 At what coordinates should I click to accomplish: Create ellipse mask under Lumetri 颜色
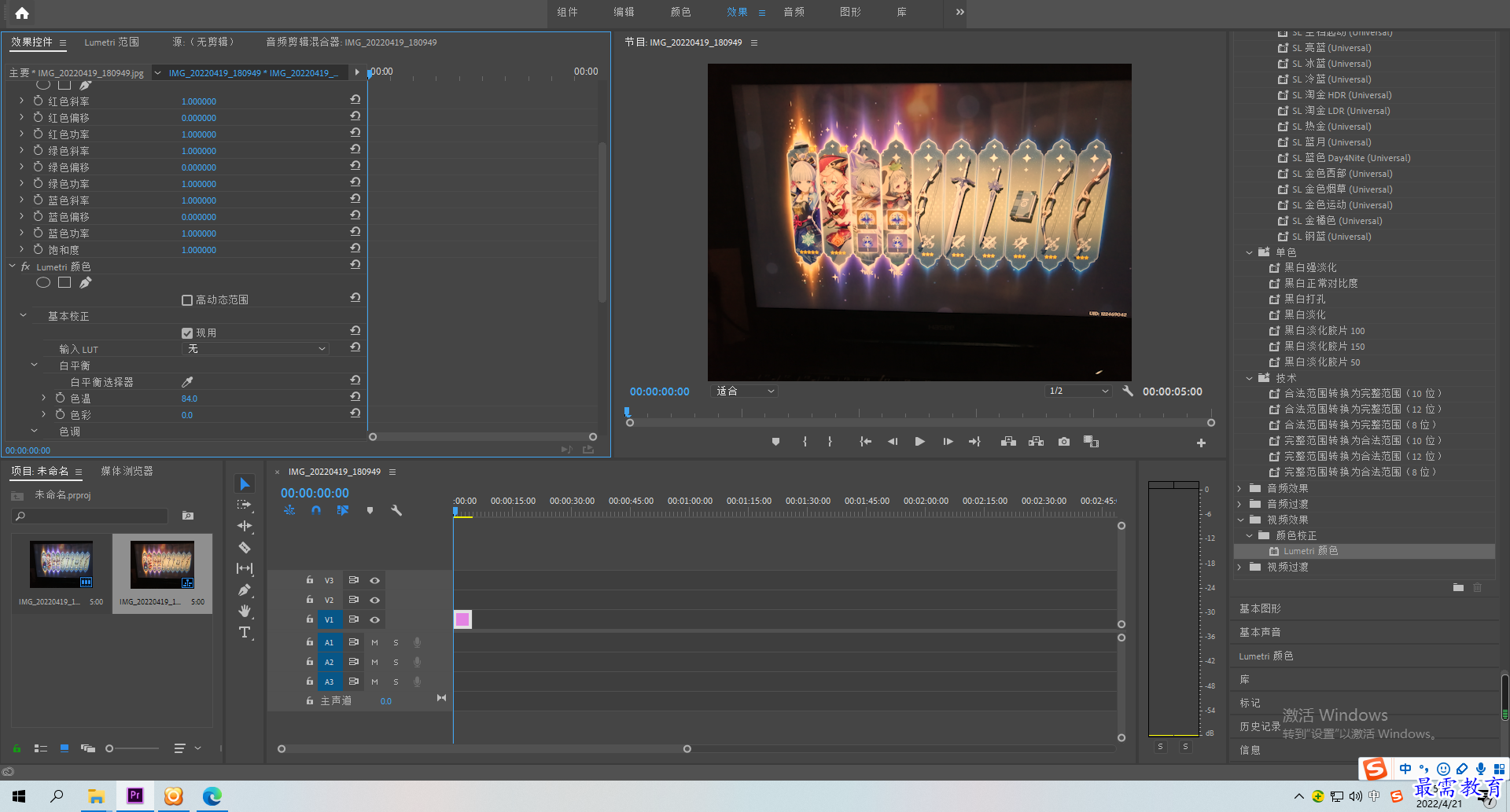click(43, 283)
